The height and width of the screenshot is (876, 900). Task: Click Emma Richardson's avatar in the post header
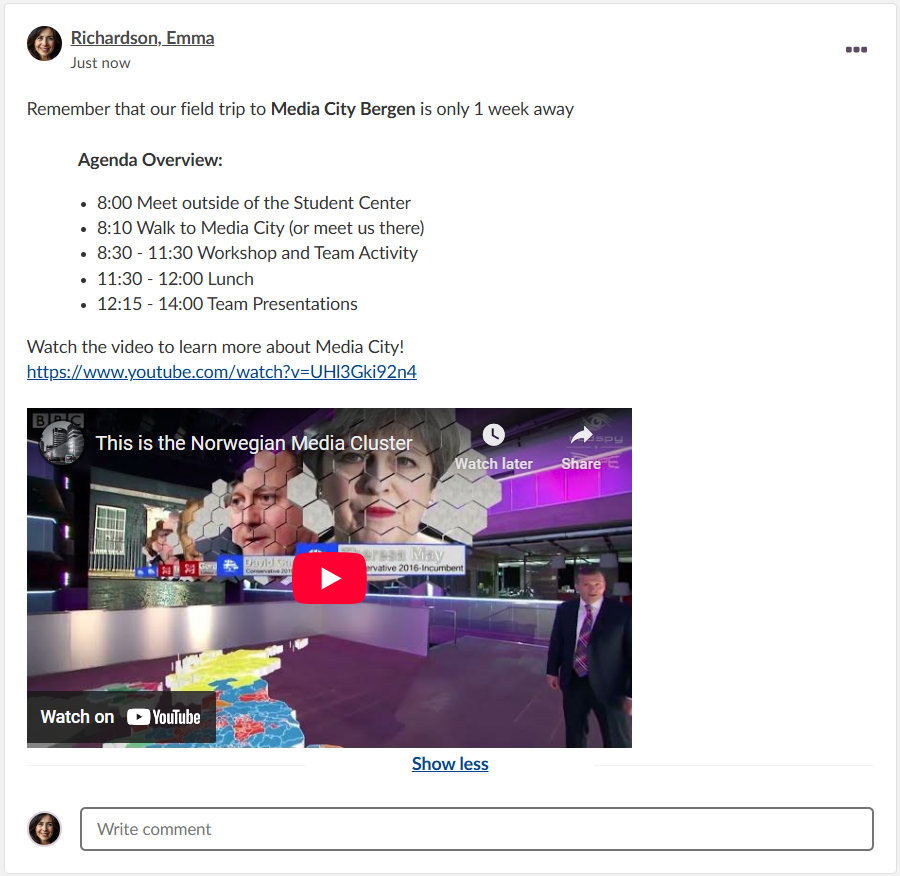(x=44, y=43)
